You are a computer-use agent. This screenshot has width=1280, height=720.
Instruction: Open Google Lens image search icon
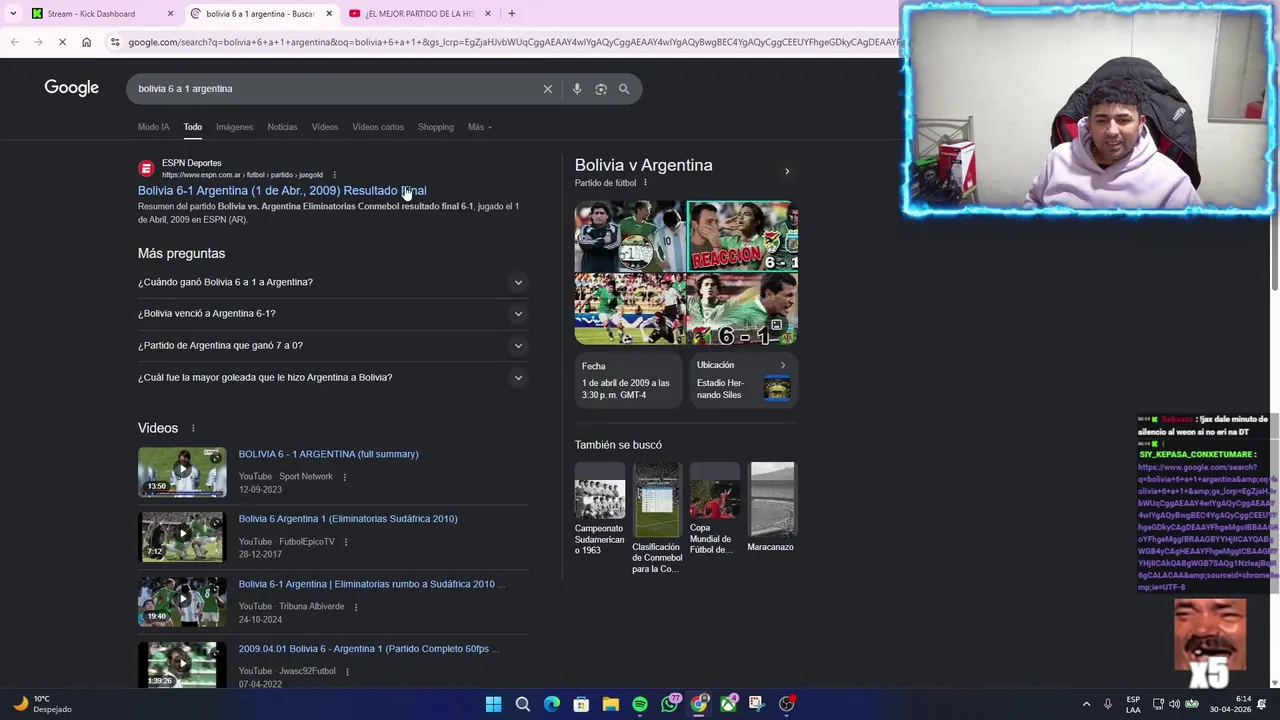pos(601,89)
